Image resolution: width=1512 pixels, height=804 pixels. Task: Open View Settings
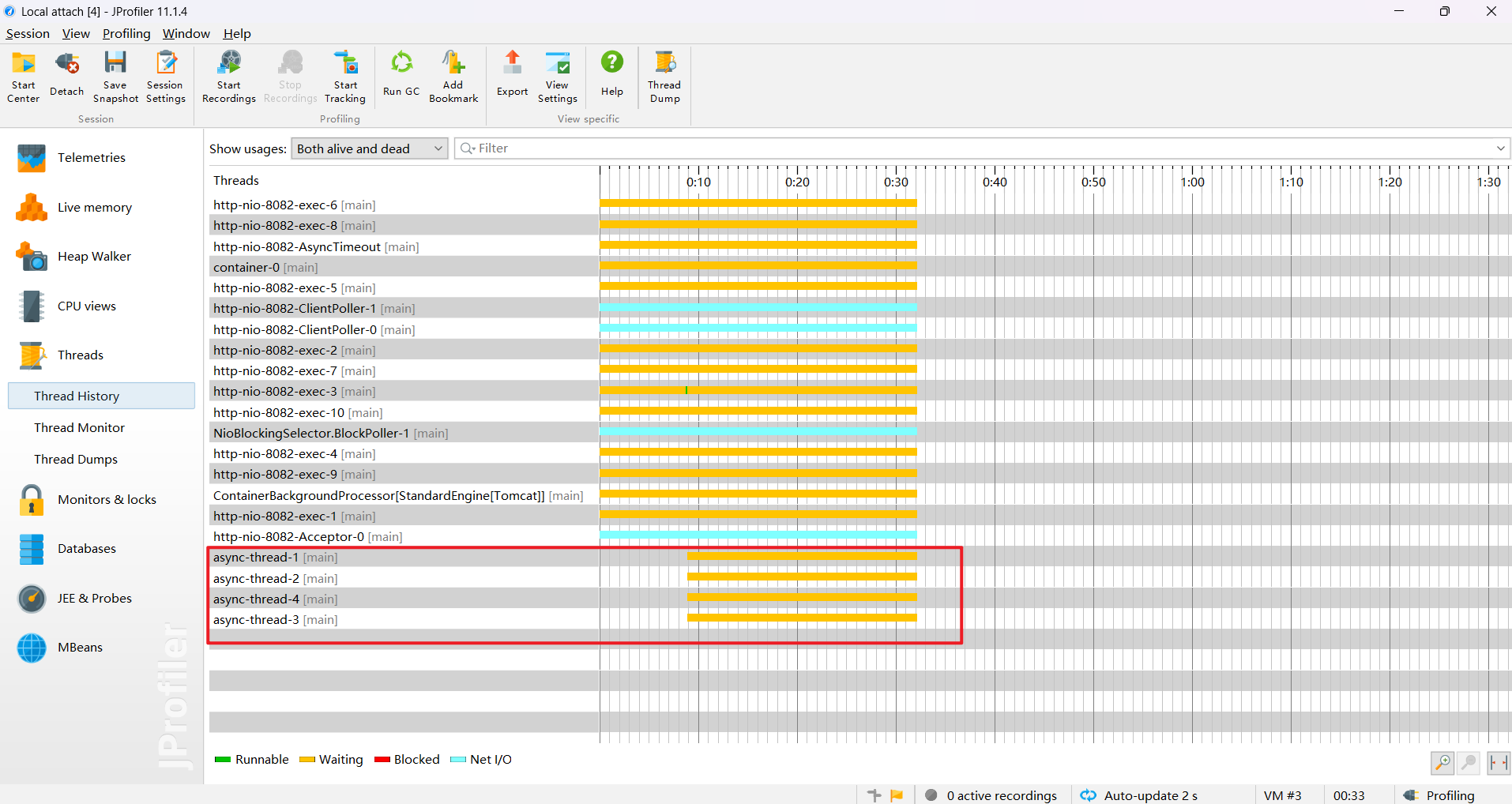pos(558,77)
